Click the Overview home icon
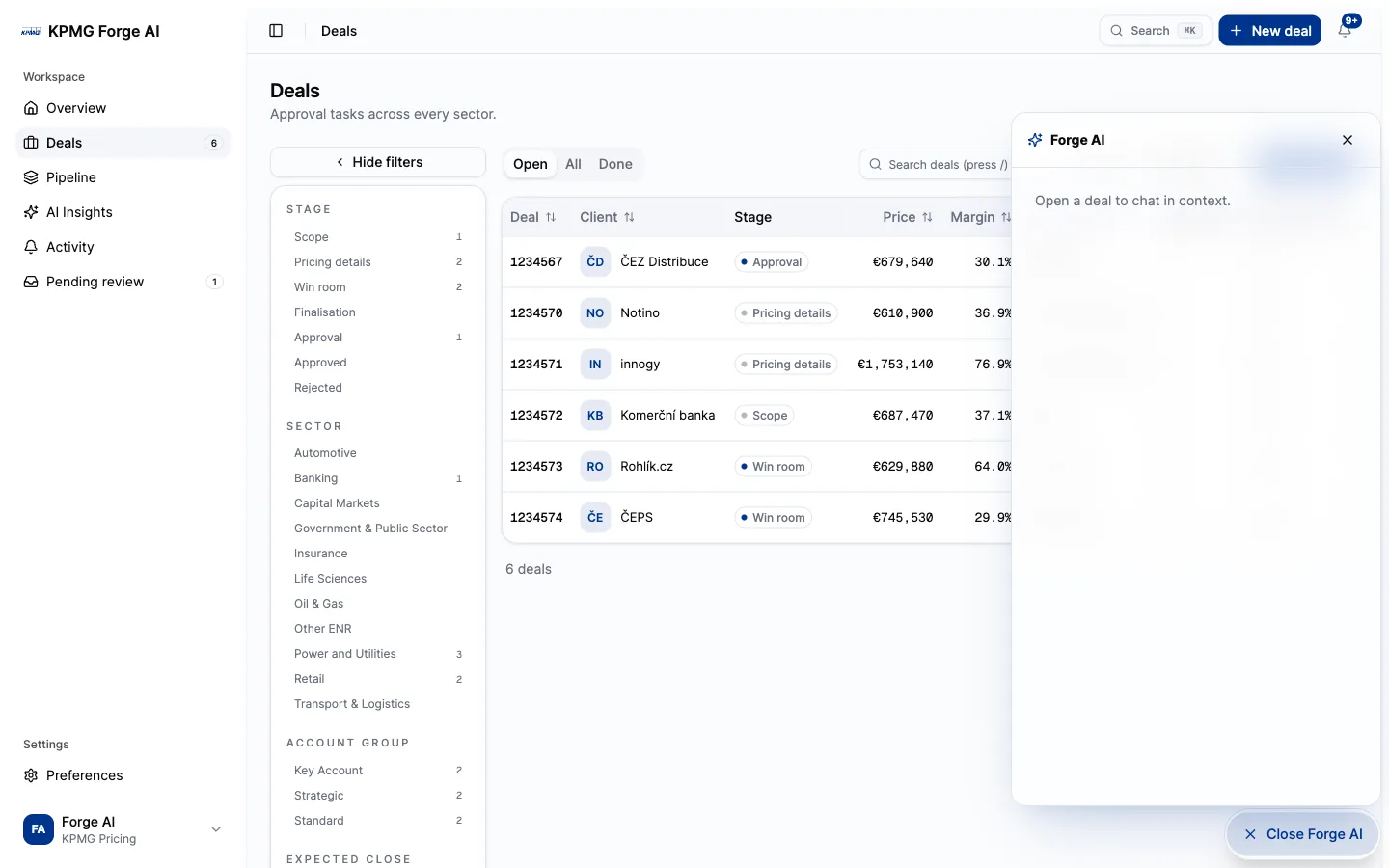This screenshot has width=1389, height=868. pos(31,108)
